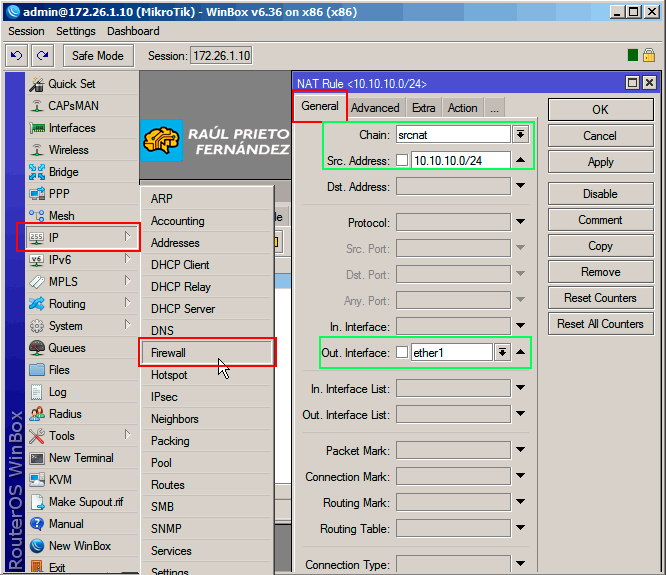This screenshot has height=575, width=666.
Task: Open the Chain srcnat dropdown
Action: [x=520, y=134]
